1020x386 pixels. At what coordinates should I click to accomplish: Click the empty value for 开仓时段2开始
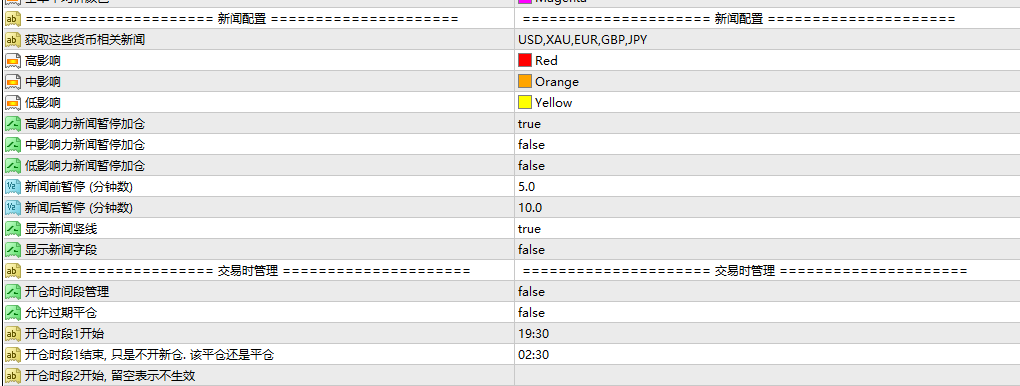(x=767, y=376)
